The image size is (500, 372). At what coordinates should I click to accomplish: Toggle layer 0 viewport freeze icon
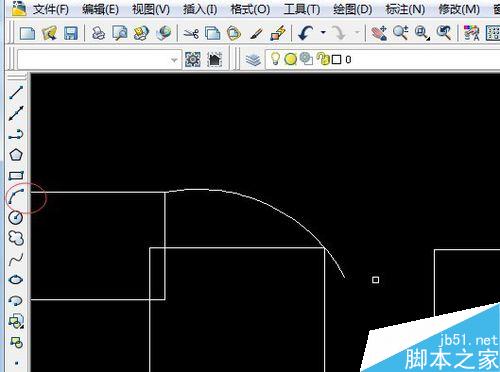tap(306, 59)
